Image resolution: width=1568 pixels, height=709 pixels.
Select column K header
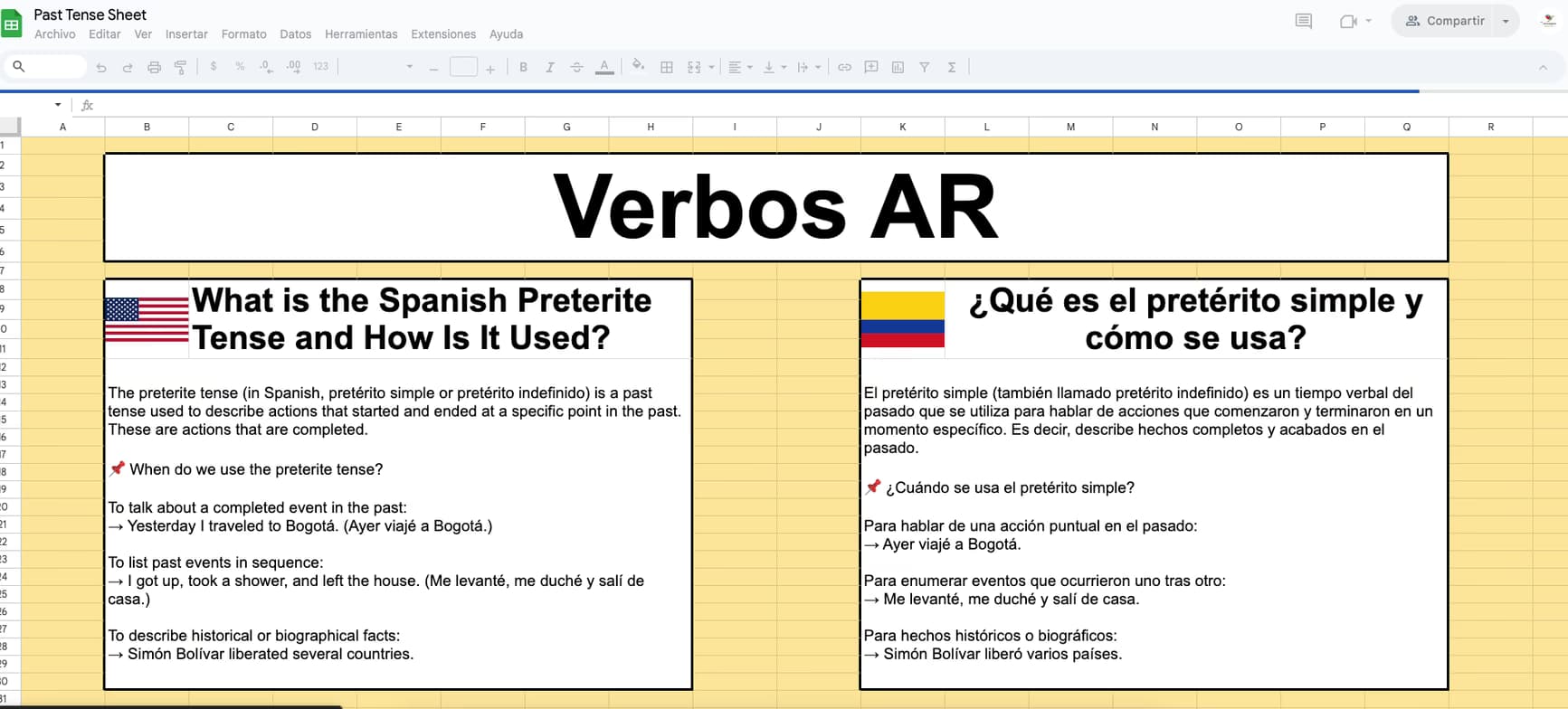[x=902, y=127]
